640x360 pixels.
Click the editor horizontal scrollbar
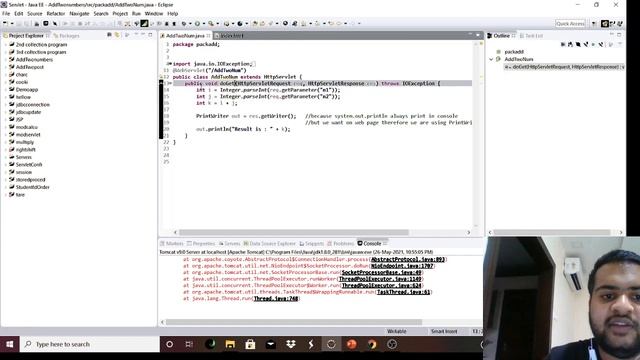(x=294, y=232)
